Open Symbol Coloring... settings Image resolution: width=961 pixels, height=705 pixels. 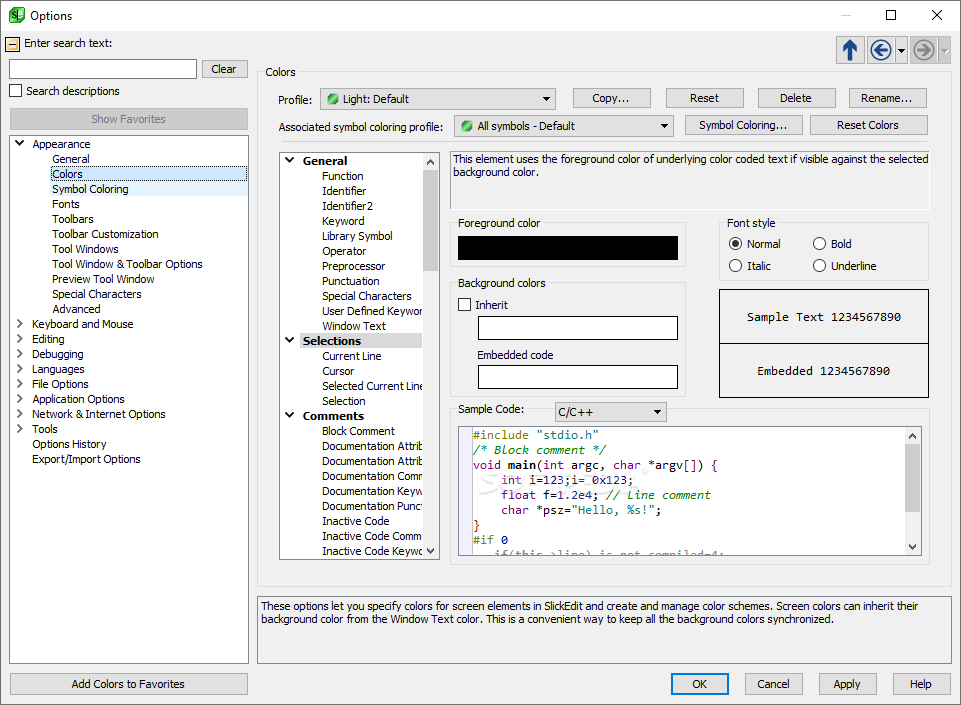[743, 125]
